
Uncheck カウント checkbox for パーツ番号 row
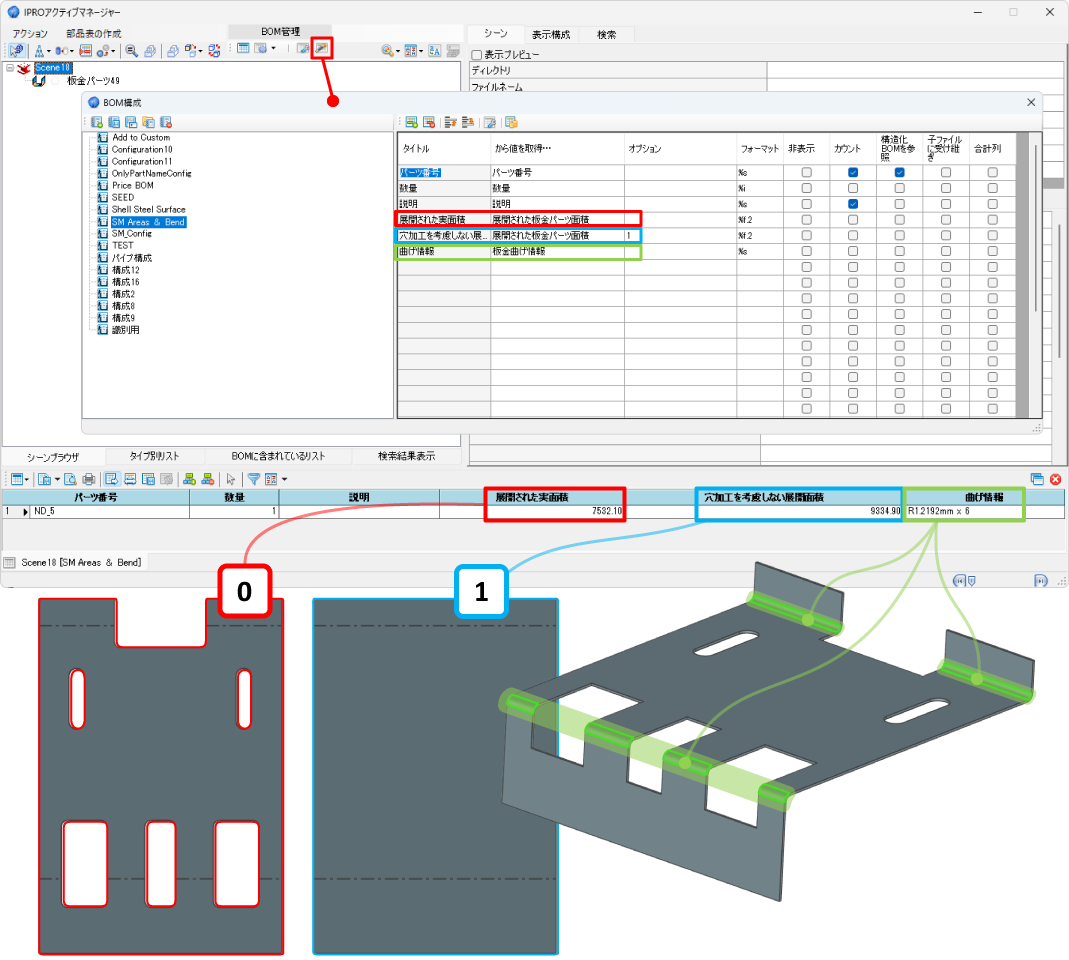(853, 172)
